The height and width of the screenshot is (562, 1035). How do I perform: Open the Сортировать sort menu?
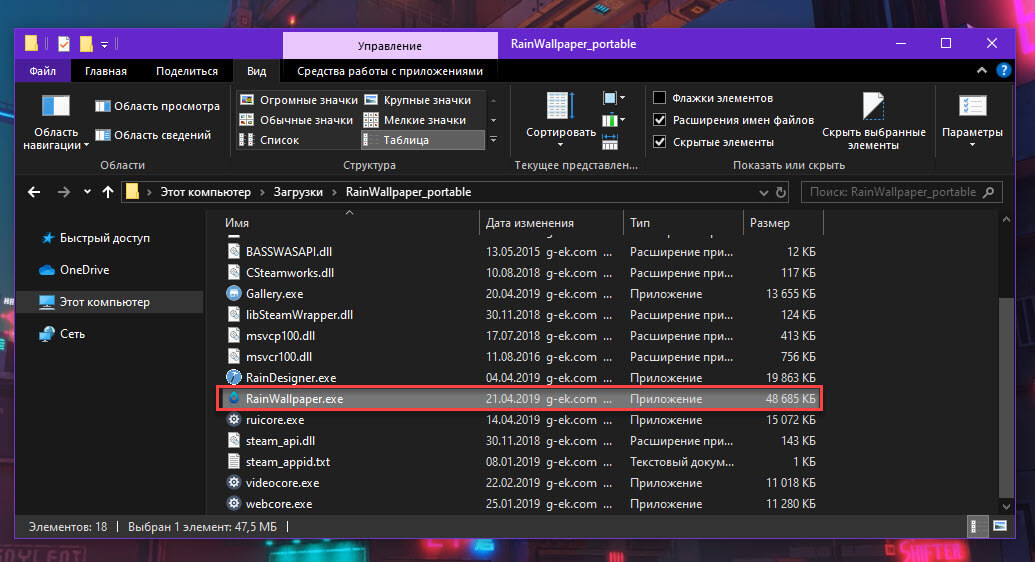[x=560, y=120]
